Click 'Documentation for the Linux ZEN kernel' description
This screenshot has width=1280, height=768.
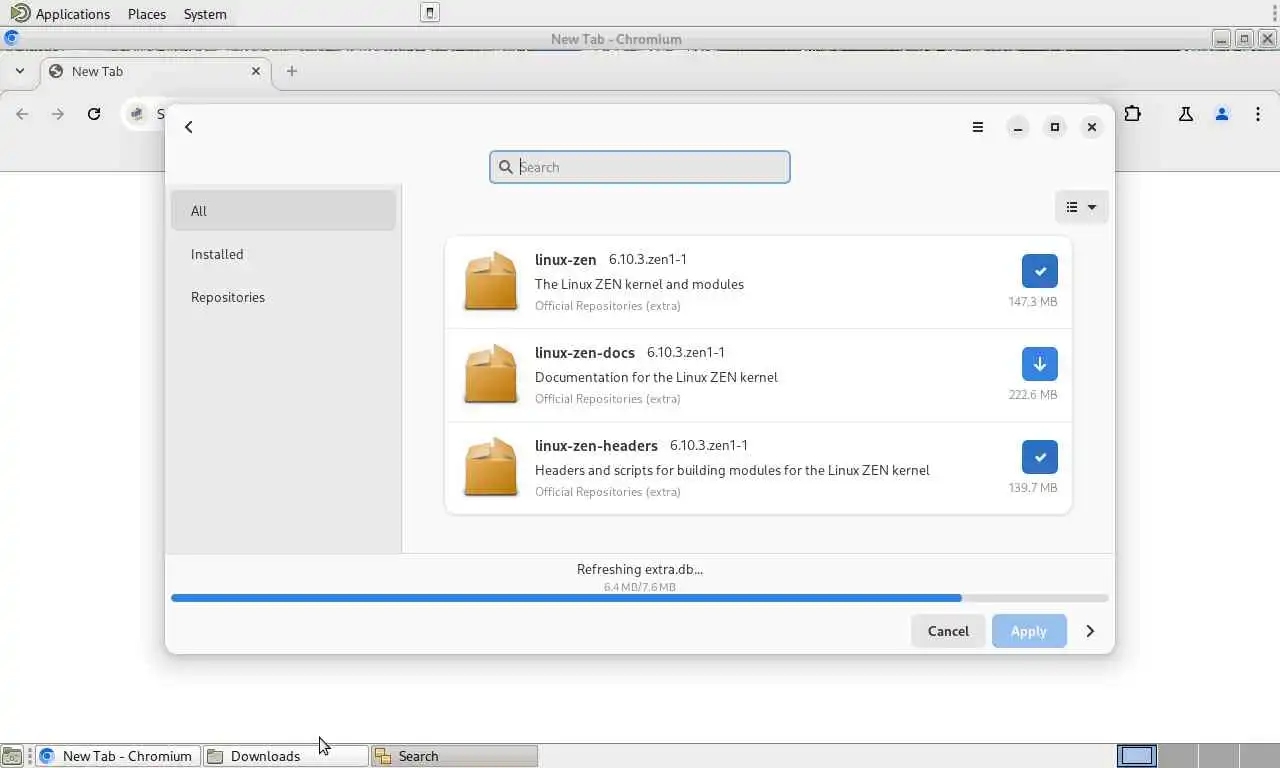tap(656, 377)
